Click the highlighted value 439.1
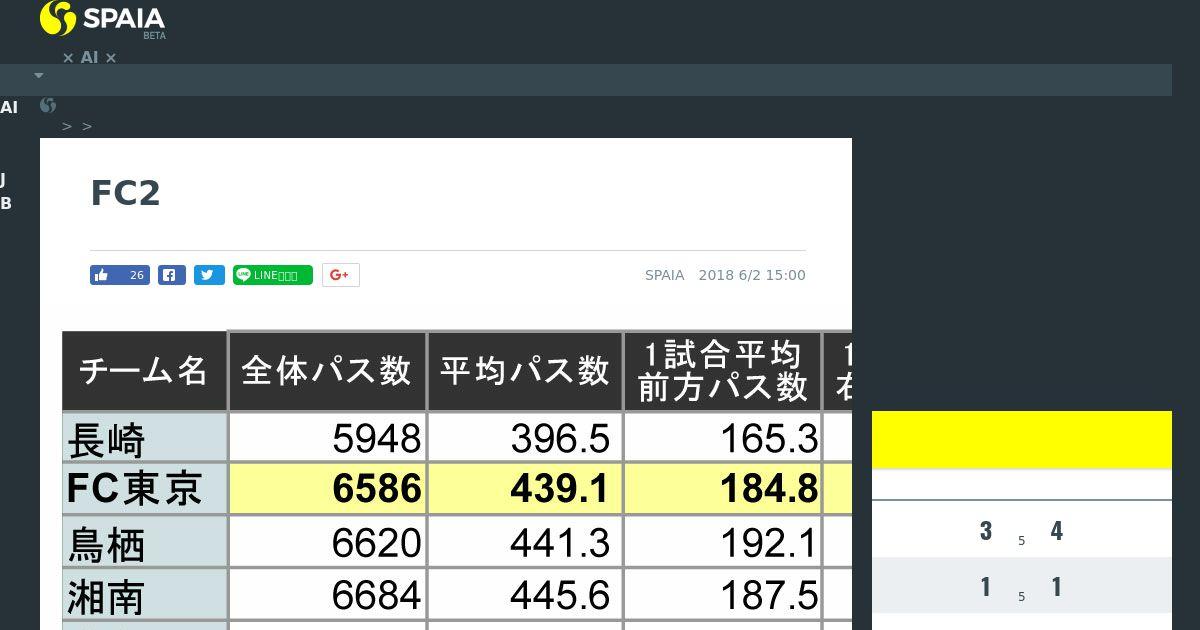1200x630 pixels. pos(560,489)
